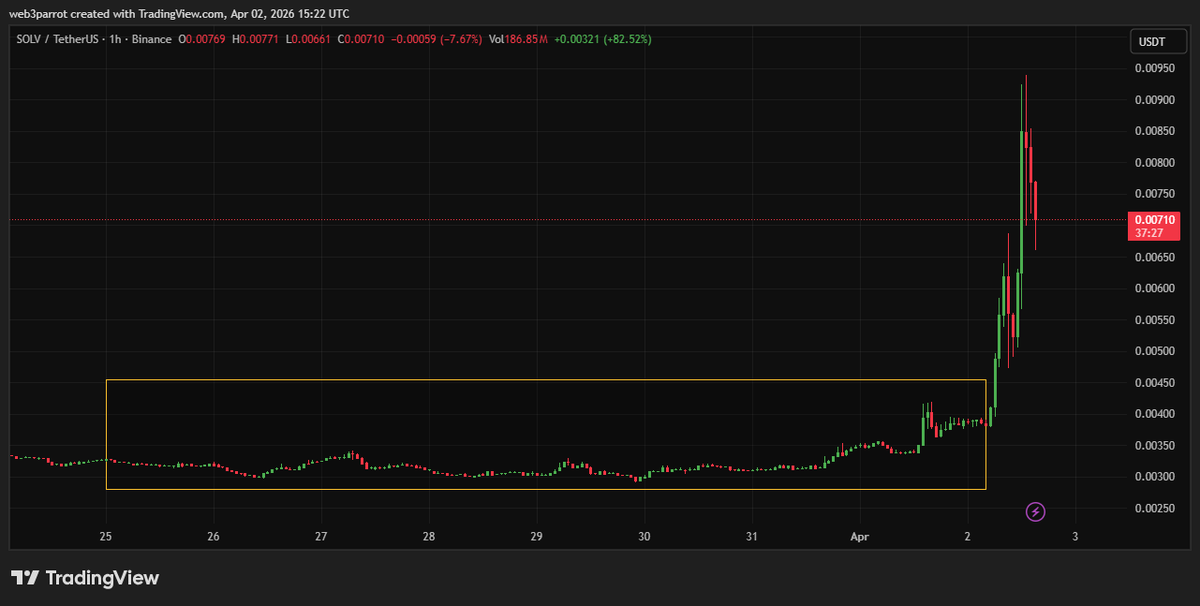Click the 0.00650 price axis label
The image size is (1200, 606).
(1156, 257)
